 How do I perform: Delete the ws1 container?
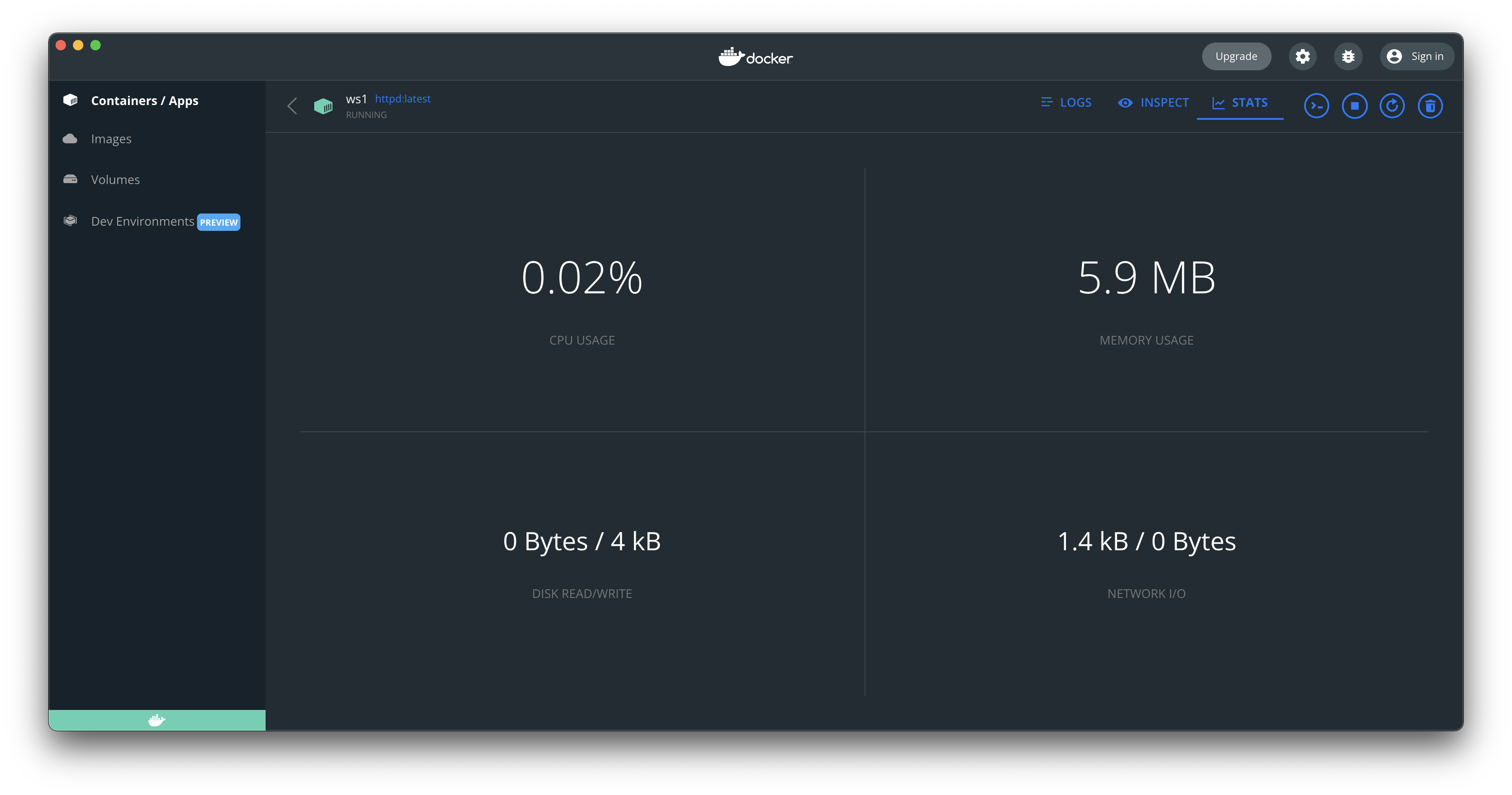[1430, 106]
